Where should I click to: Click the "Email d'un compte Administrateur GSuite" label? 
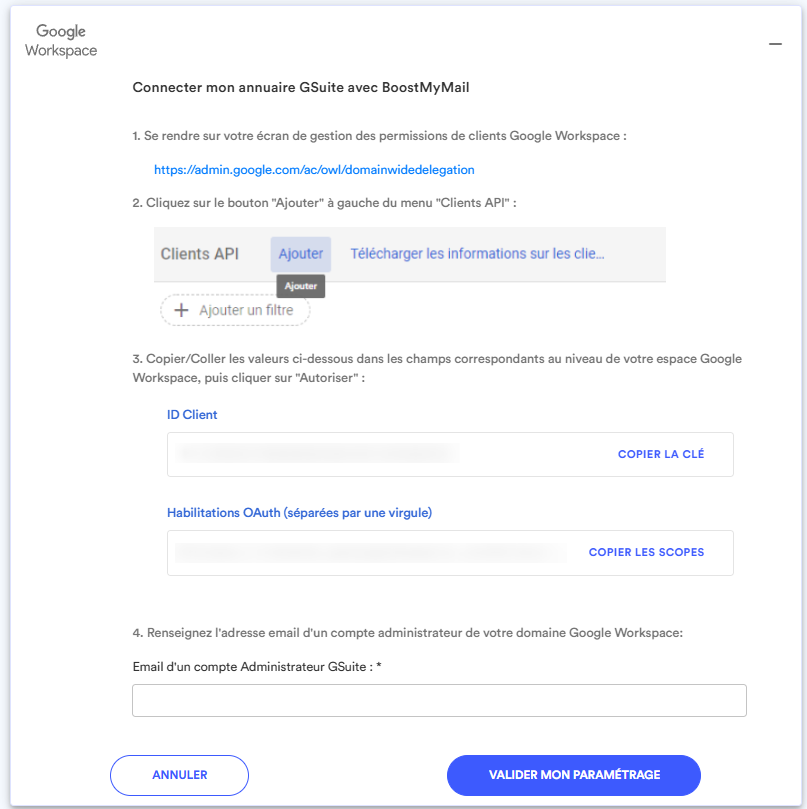coord(258,667)
